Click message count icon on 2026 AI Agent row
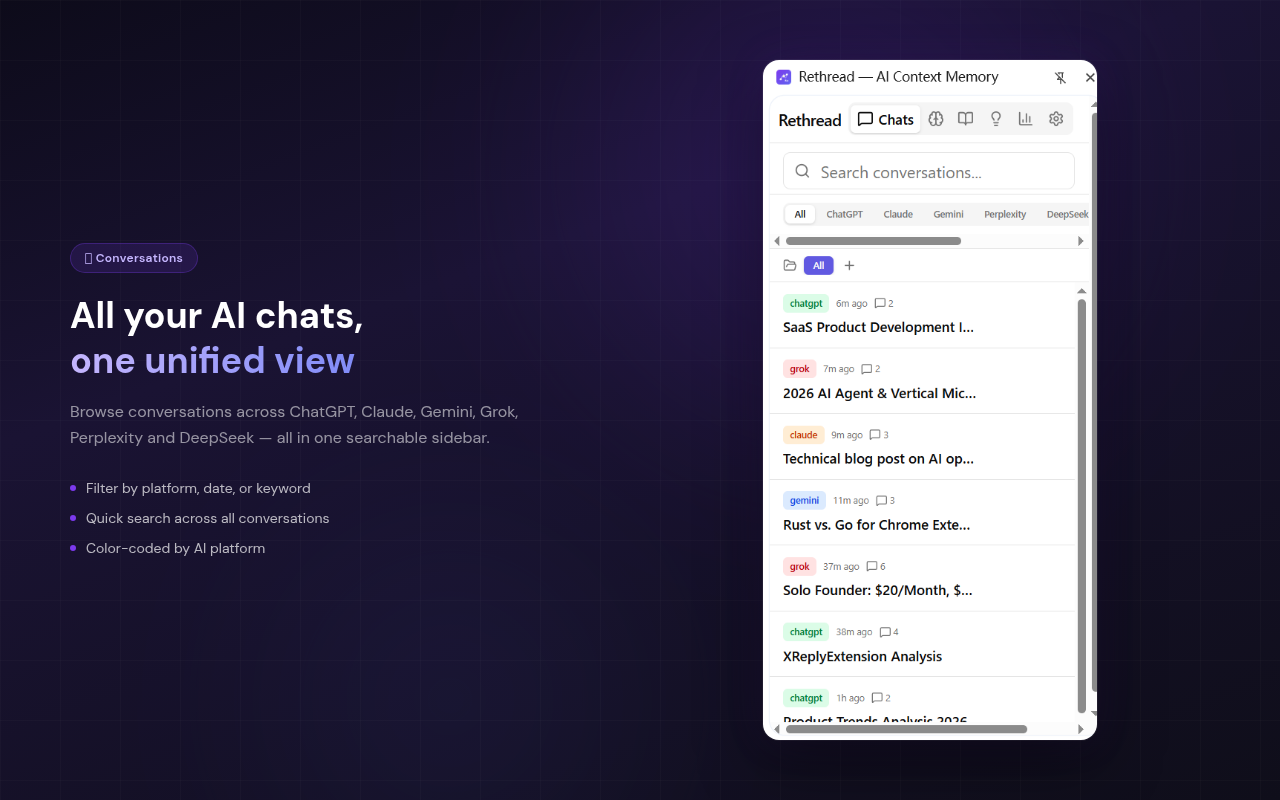Image resolution: width=1280 pixels, height=800 pixels. click(x=867, y=369)
